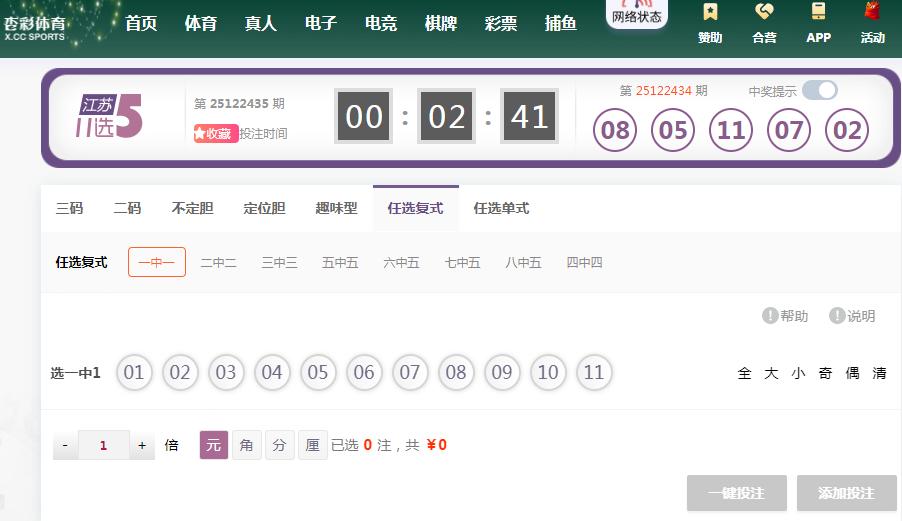Pick number ball 07

[x=409, y=373]
